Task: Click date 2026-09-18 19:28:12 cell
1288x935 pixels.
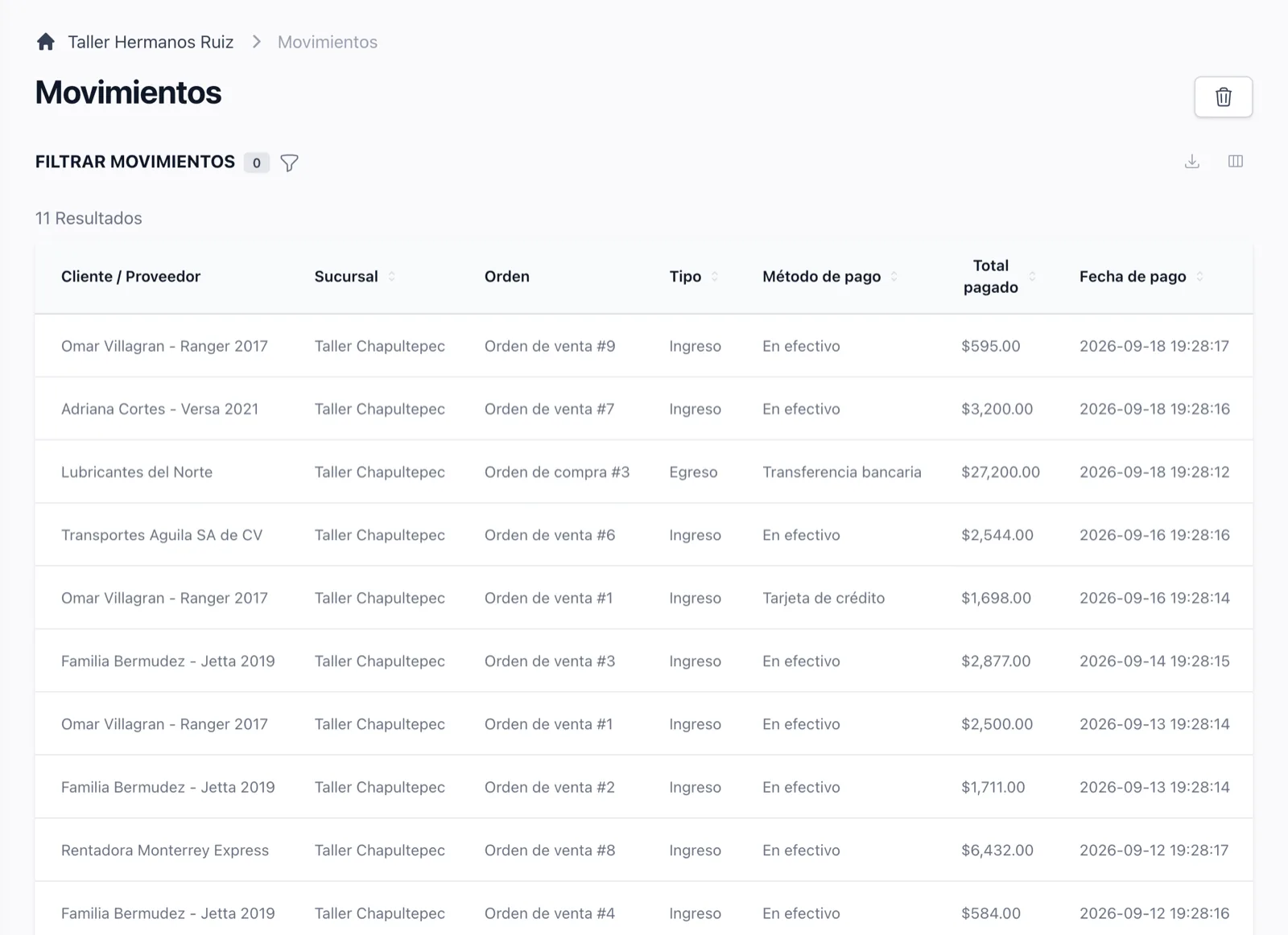Action: (1154, 472)
